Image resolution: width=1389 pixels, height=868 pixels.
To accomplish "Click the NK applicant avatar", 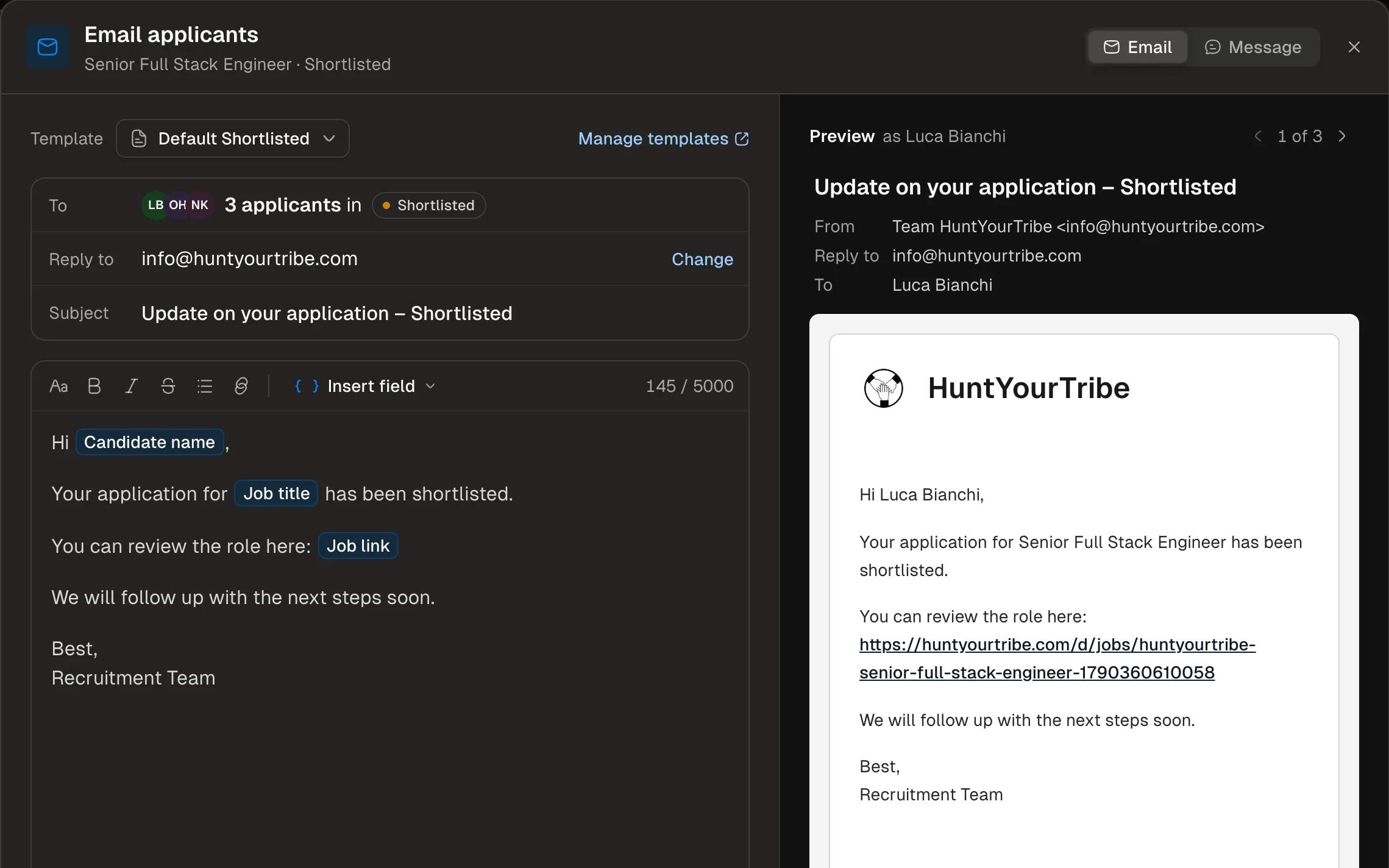I will click(200, 205).
